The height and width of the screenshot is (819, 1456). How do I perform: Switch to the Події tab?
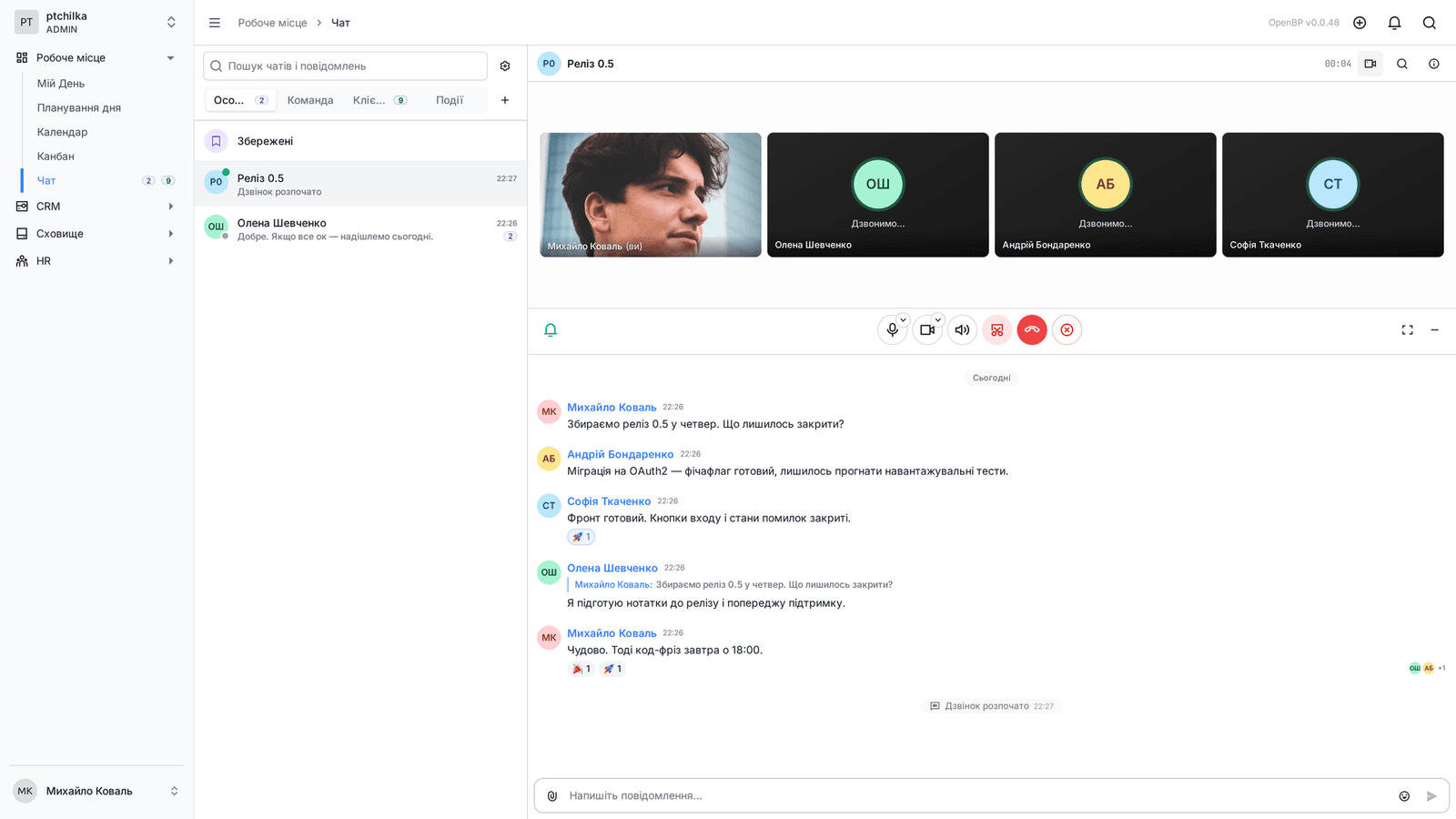click(450, 100)
